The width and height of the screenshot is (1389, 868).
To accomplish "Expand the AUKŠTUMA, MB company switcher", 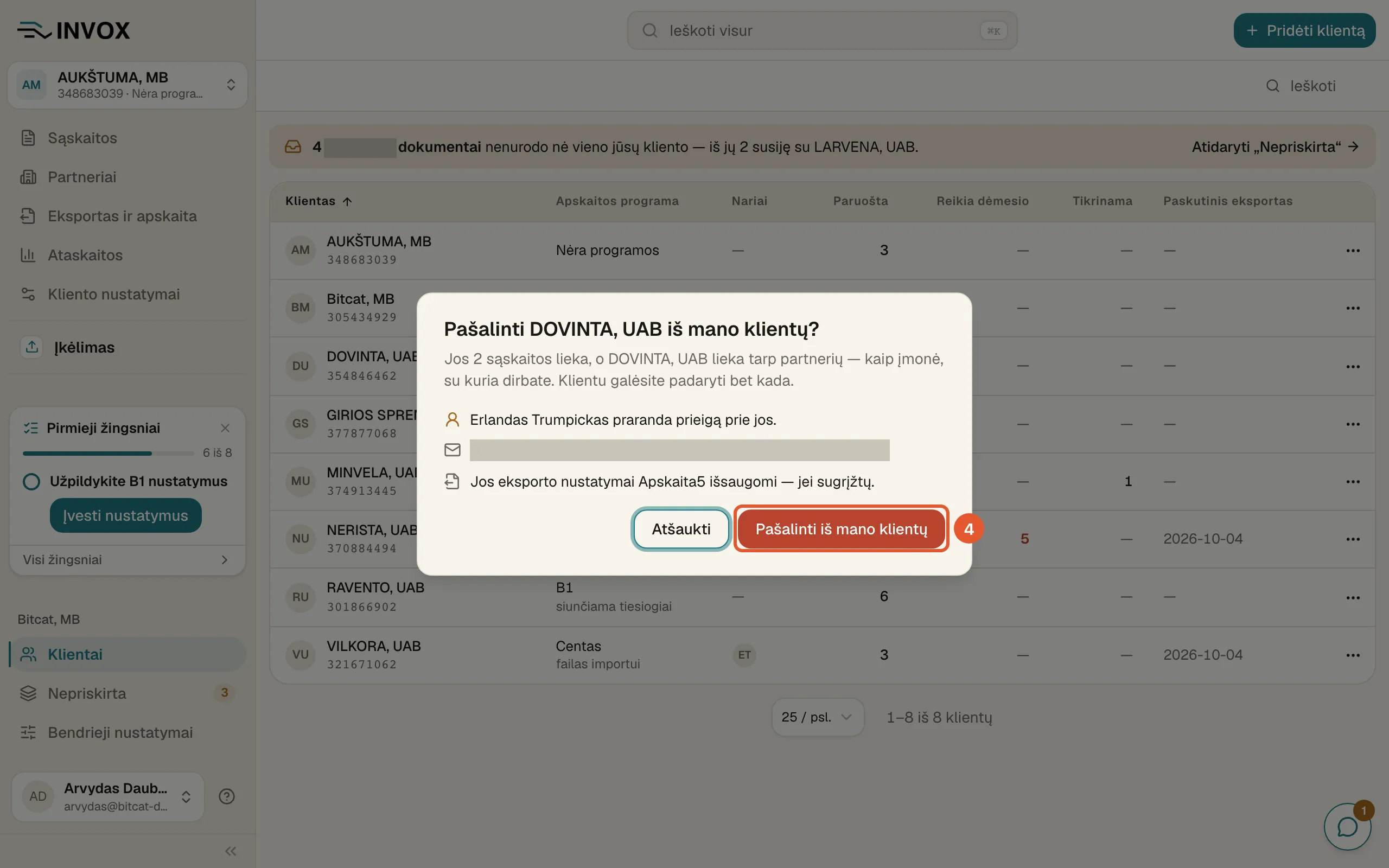I will 128,85.
